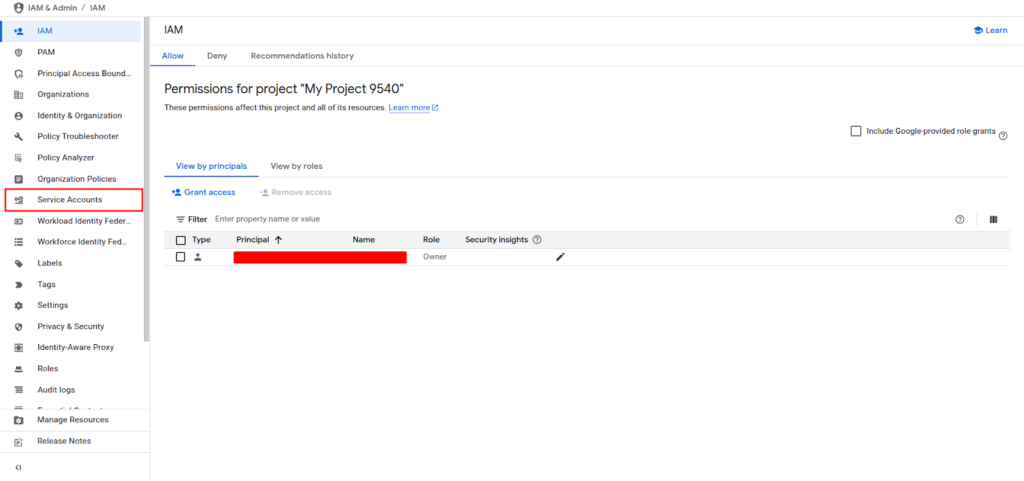Select the View by roles tab
This screenshot has height=481, width=1024.
coord(296,166)
